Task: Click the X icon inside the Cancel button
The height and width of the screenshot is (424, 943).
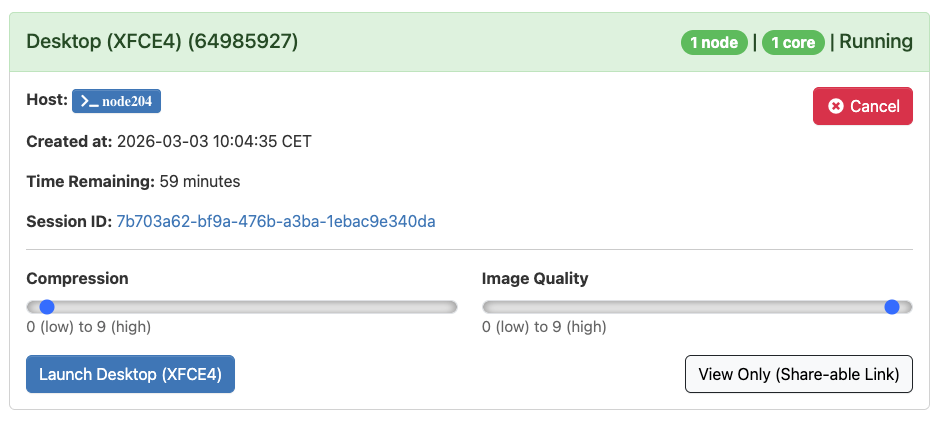Action: coord(836,106)
